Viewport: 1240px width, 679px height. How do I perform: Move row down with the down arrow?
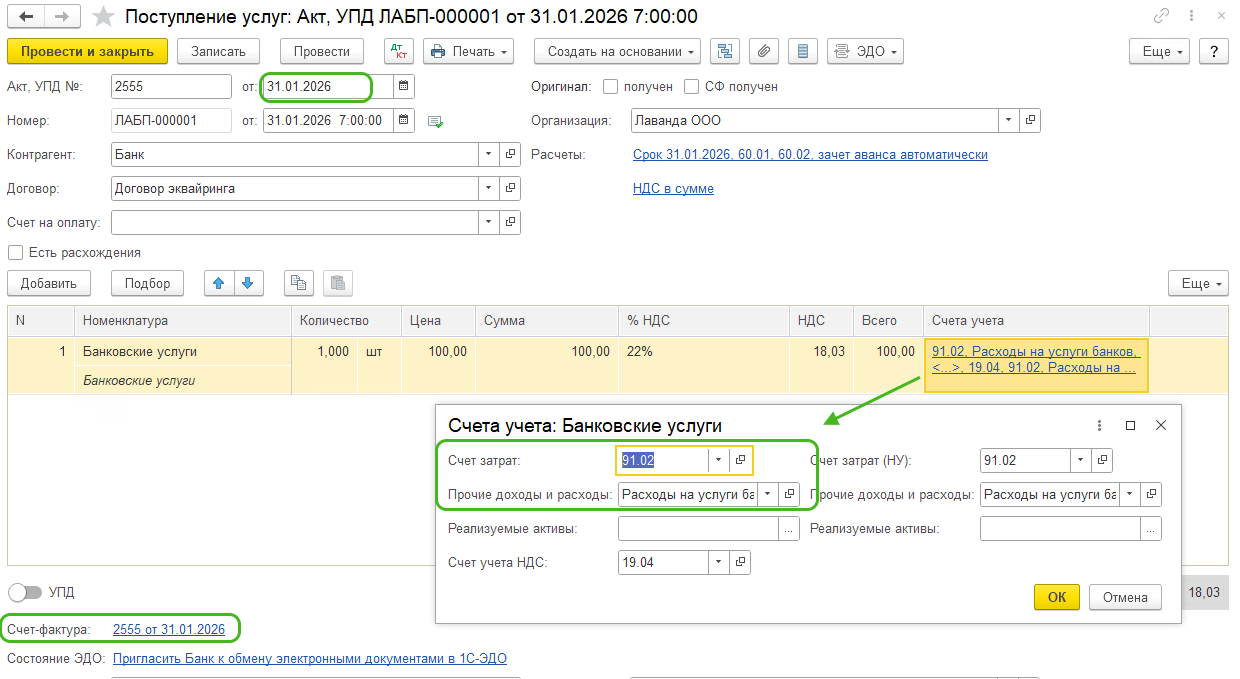(x=247, y=283)
